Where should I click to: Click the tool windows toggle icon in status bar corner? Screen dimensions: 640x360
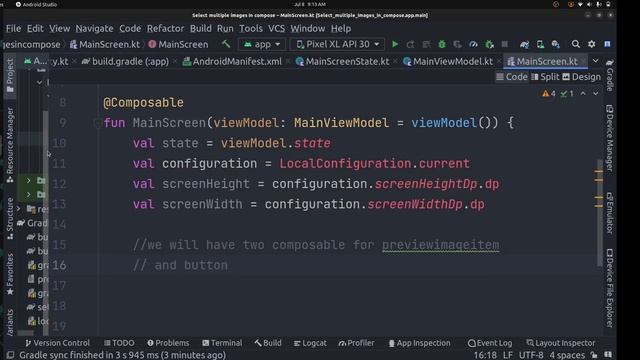(10, 355)
